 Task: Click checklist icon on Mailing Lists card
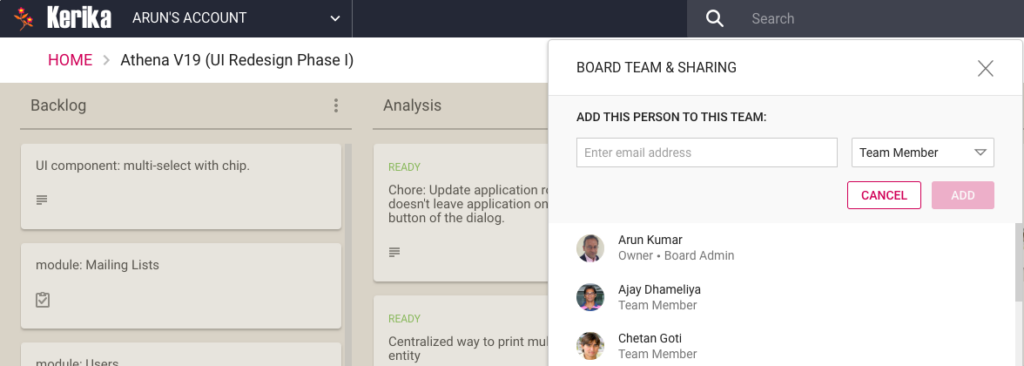click(x=42, y=300)
